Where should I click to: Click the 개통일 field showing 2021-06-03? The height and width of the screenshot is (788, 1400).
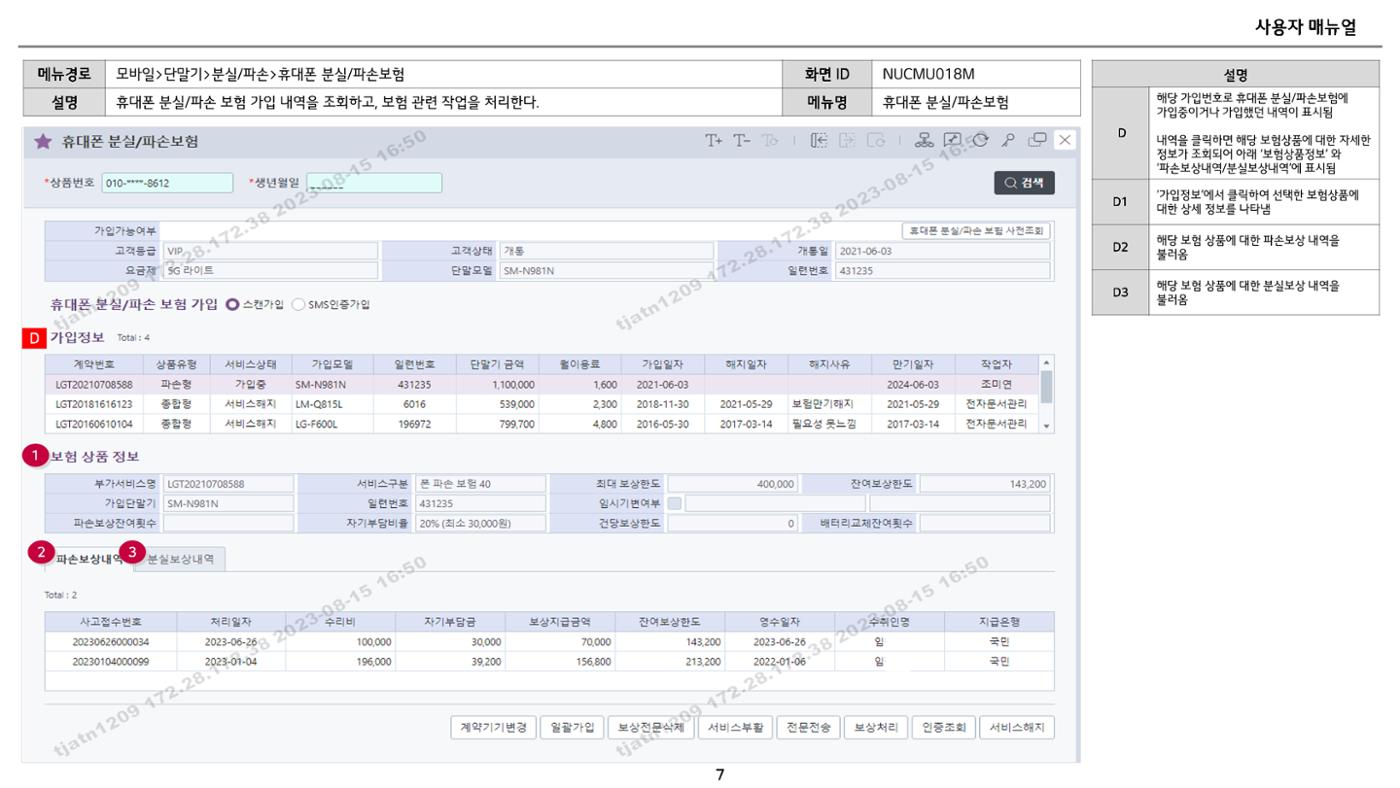(x=943, y=250)
